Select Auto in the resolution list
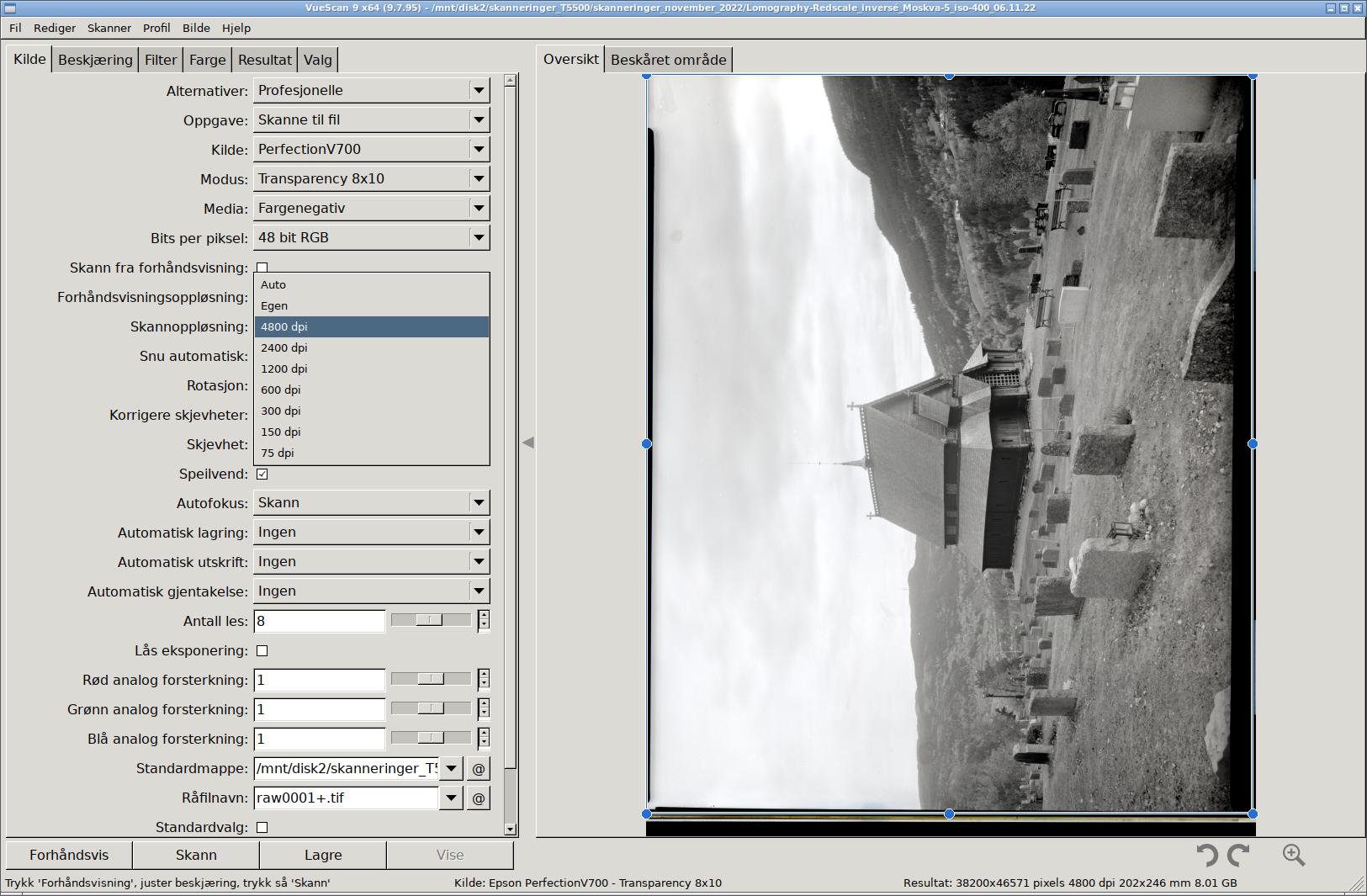 [x=371, y=284]
